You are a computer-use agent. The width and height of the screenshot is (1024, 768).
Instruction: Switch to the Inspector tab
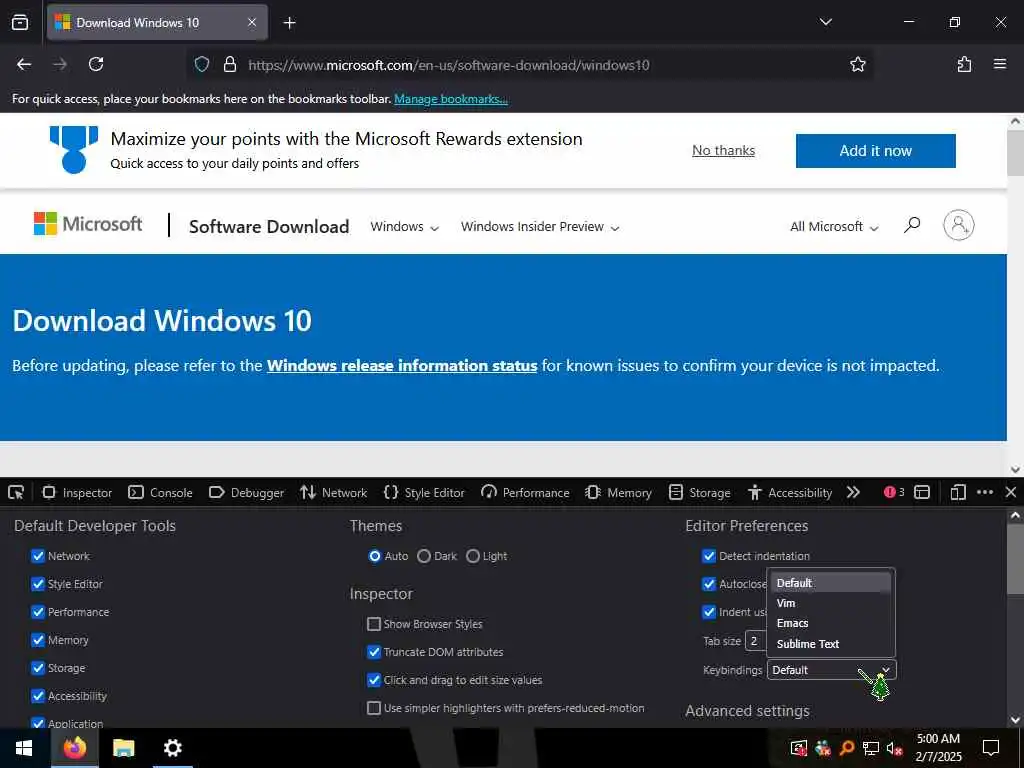point(77,492)
